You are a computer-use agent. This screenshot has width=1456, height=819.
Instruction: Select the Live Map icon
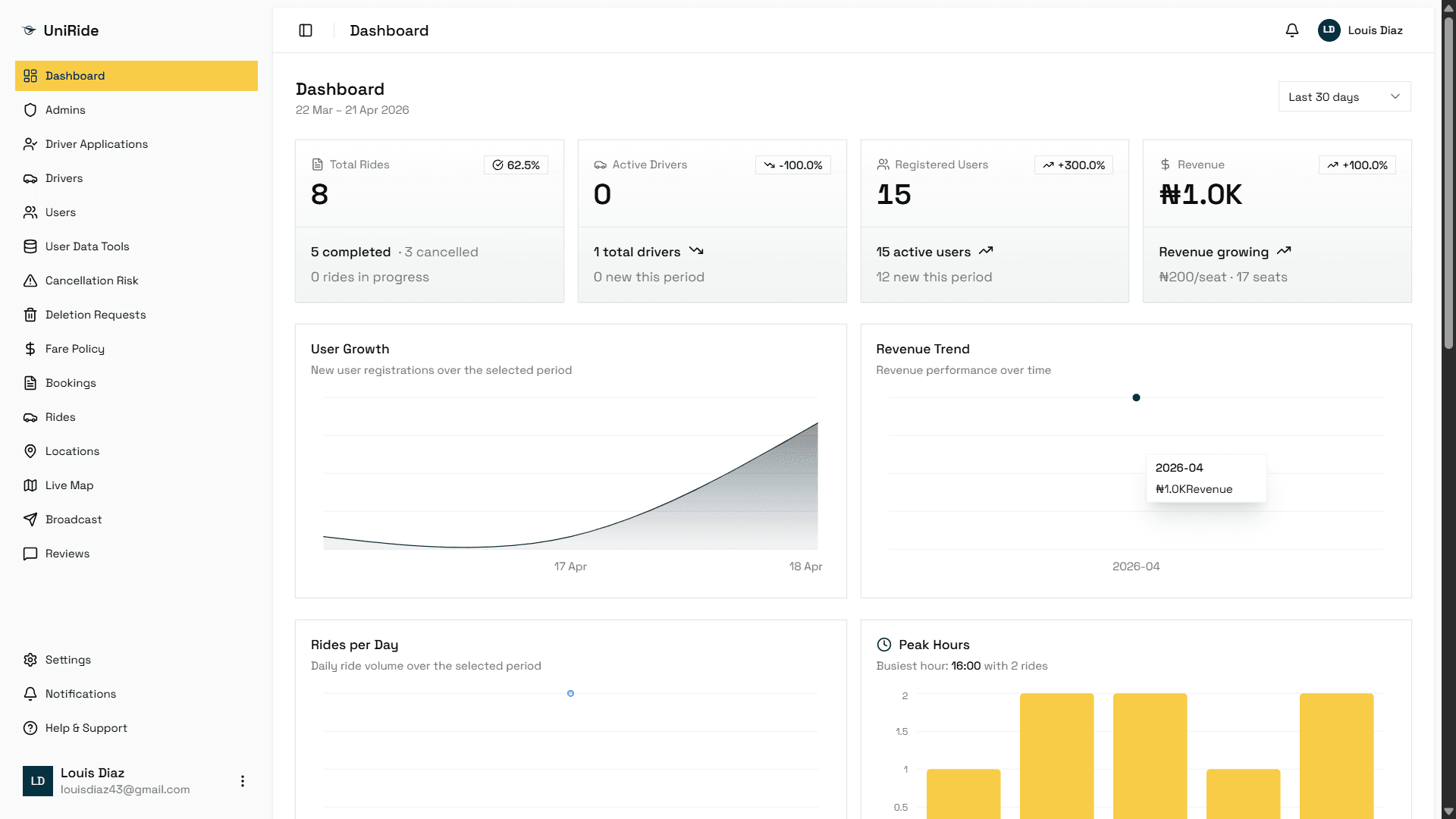30,485
